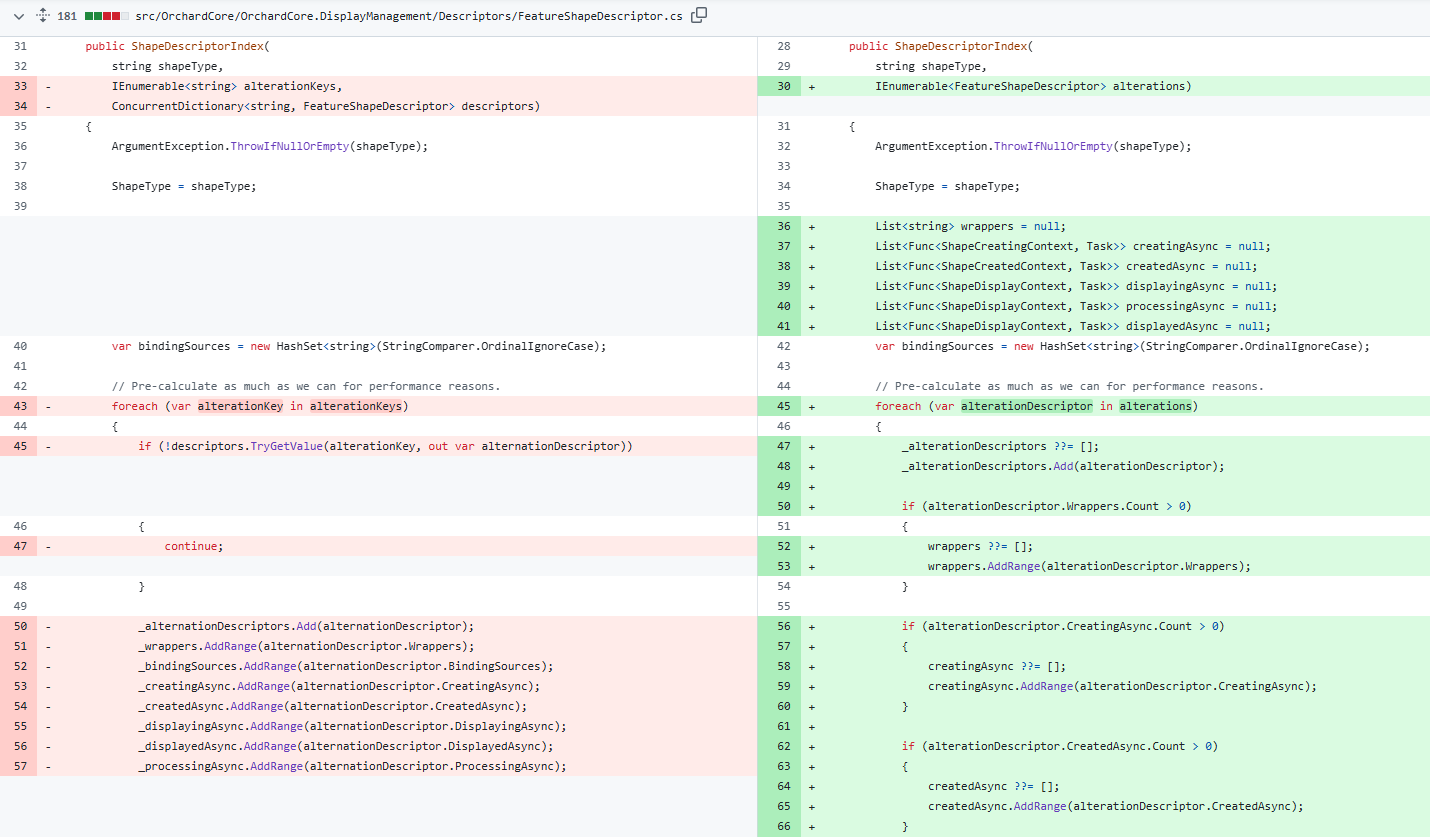The height and width of the screenshot is (837, 1430).
Task: Select added line number 41
Action: coord(784,326)
